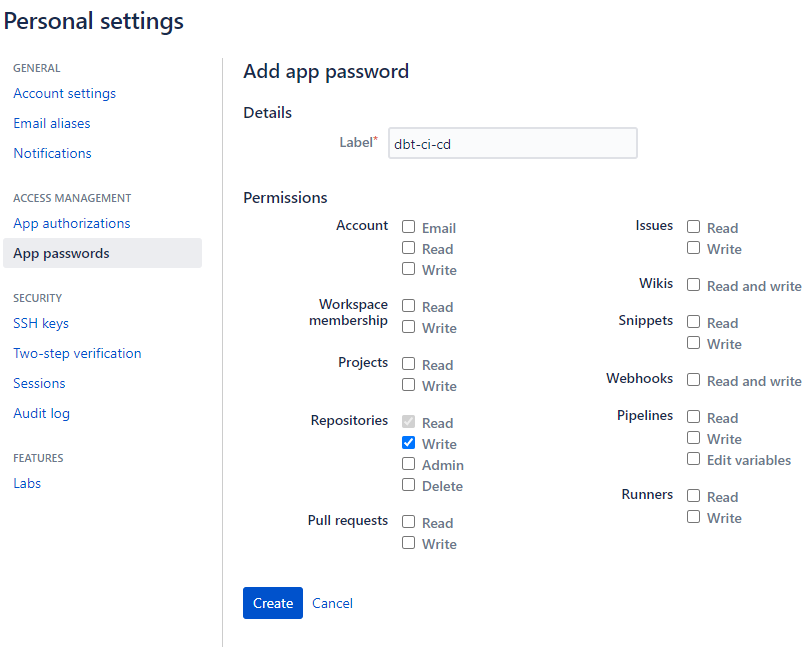Open the Account settings page

pos(64,93)
